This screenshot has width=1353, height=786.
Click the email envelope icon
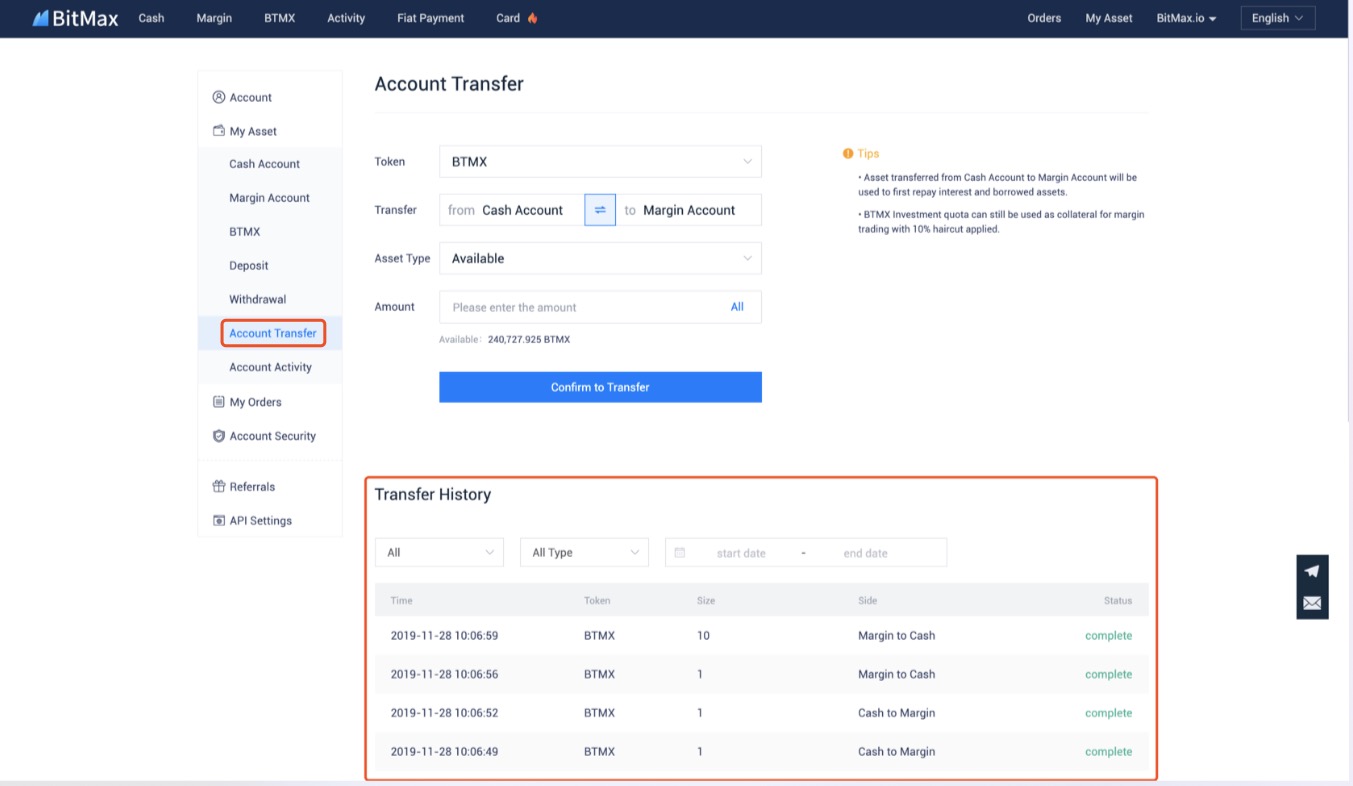[x=1312, y=603]
